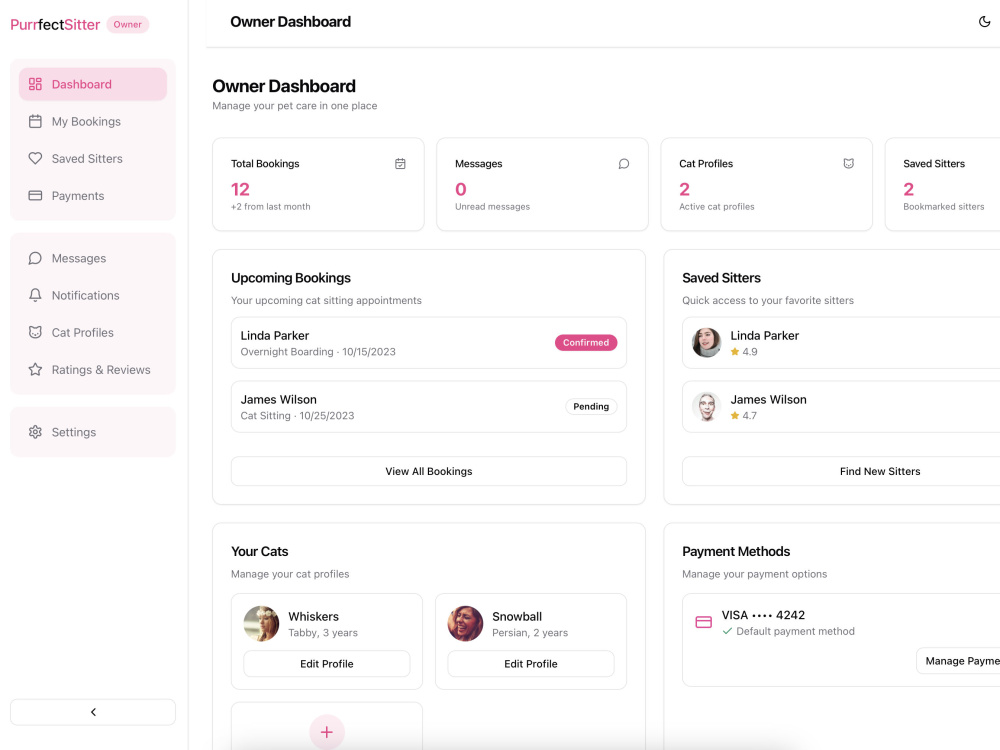Go to My Bookings in the sidebar
This screenshot has width=1000, height=750.
tap(93, 121)
